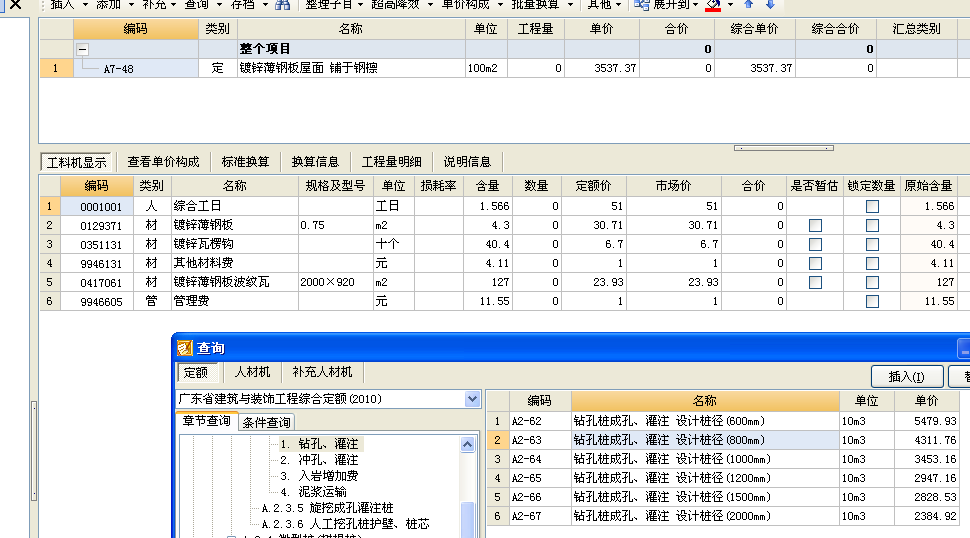970x538 pixels.
Task: Click 其他 toolbar button
Action: tap(598, 5)
